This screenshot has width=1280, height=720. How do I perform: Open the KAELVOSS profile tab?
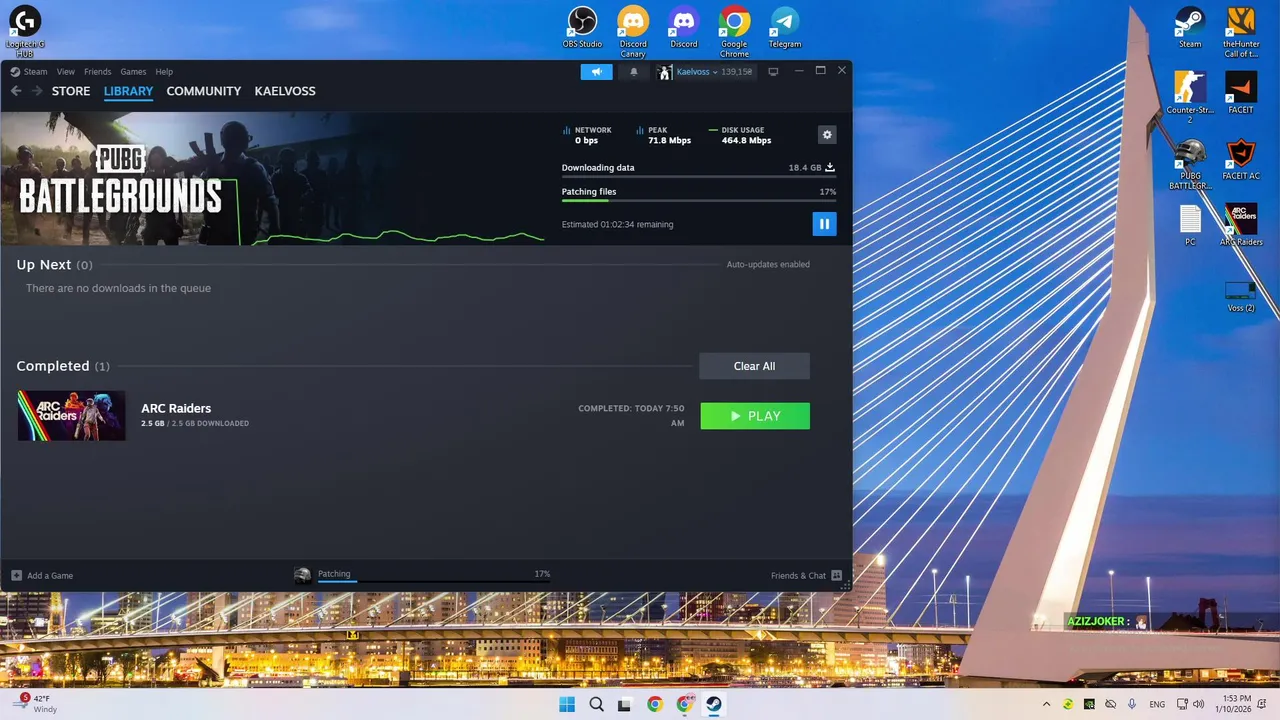(x=285, y=91)
